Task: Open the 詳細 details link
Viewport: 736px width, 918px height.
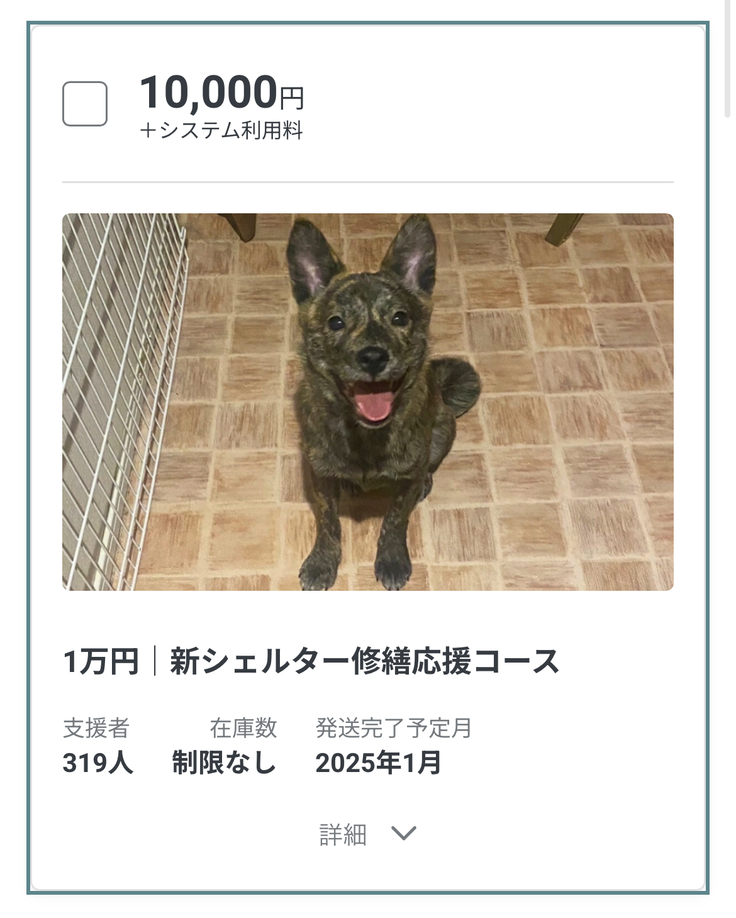Action: [x=343, y=834]
